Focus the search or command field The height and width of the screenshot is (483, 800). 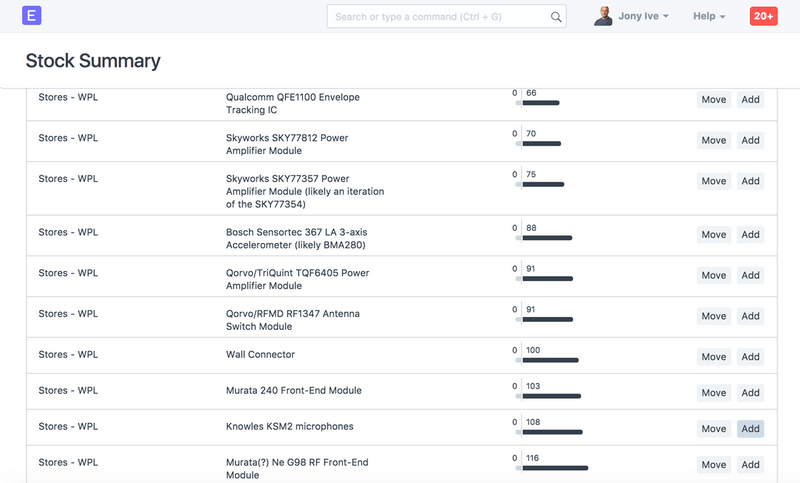[440, 17]
